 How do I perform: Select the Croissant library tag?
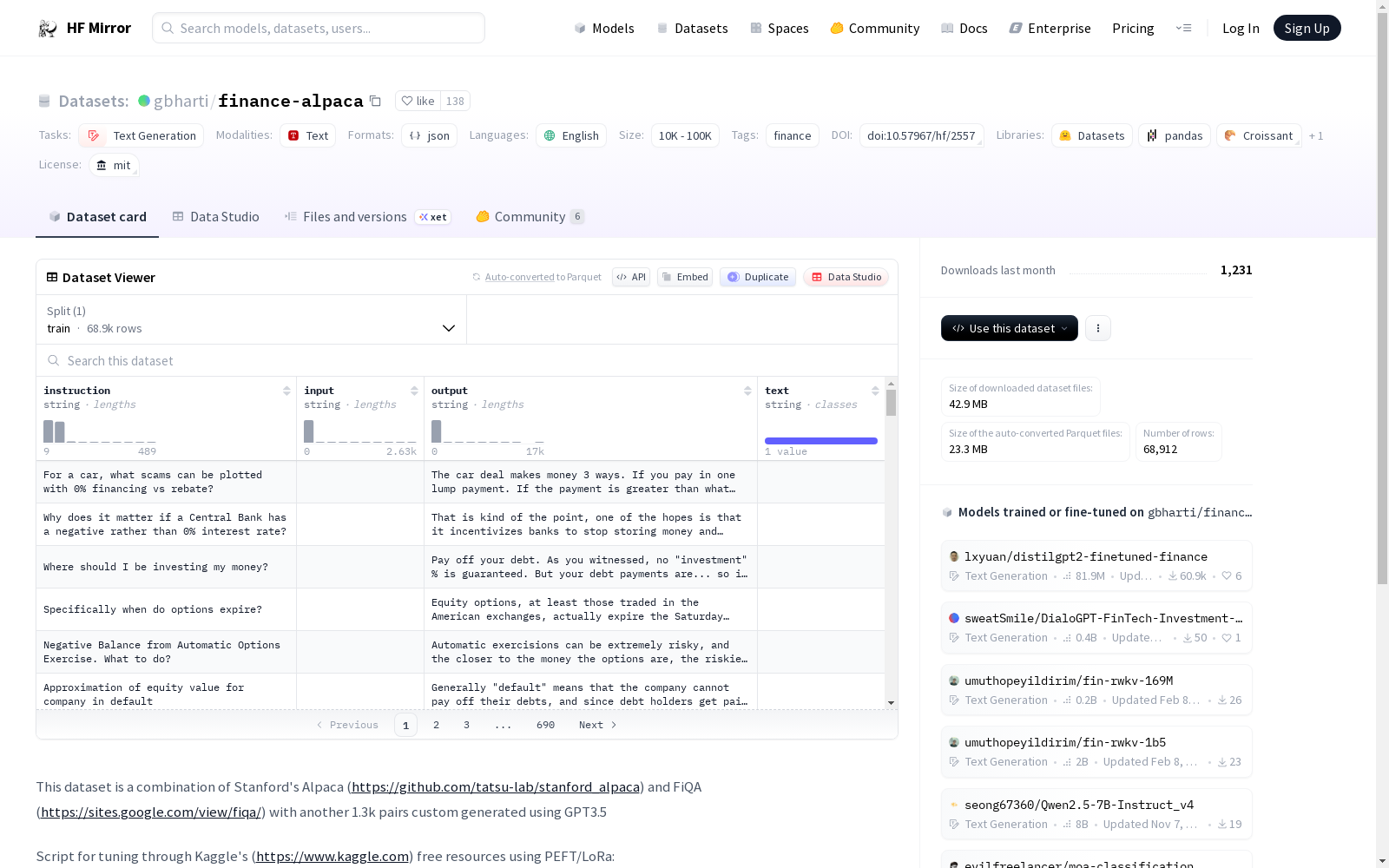pyautogui.click(x=1259, y=135)
